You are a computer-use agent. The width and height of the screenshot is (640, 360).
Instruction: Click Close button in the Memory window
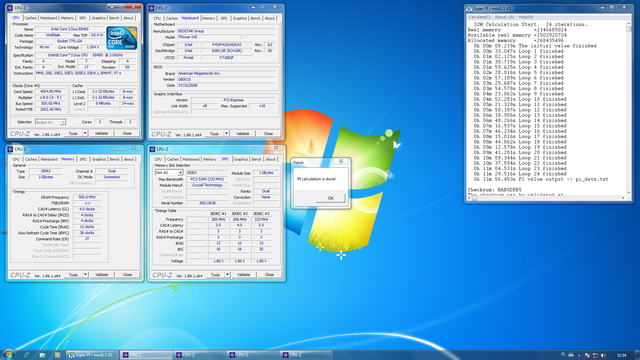point(127,275)
